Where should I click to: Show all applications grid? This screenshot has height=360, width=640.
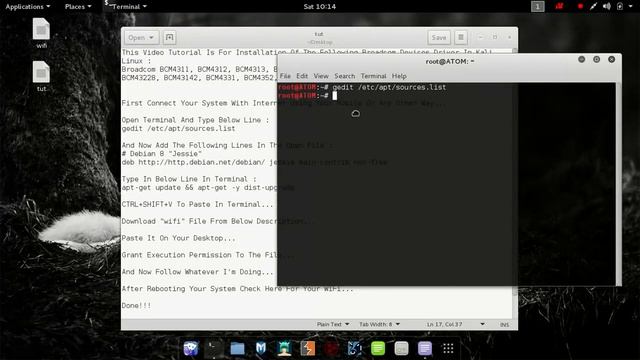click(x=448, y=348)
